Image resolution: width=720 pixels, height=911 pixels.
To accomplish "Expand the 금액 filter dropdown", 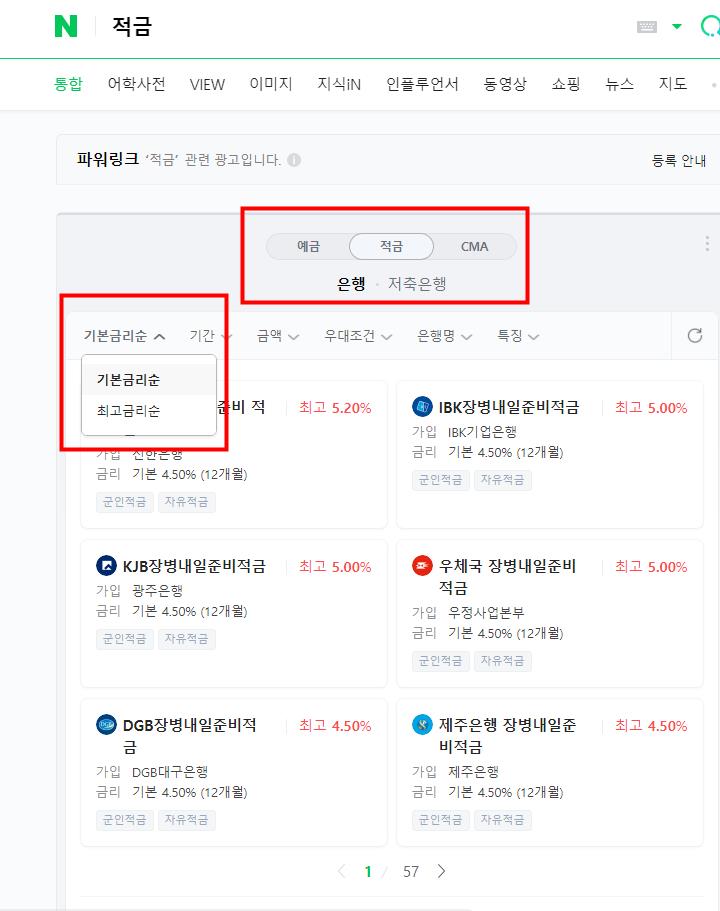I will point(278,336).
